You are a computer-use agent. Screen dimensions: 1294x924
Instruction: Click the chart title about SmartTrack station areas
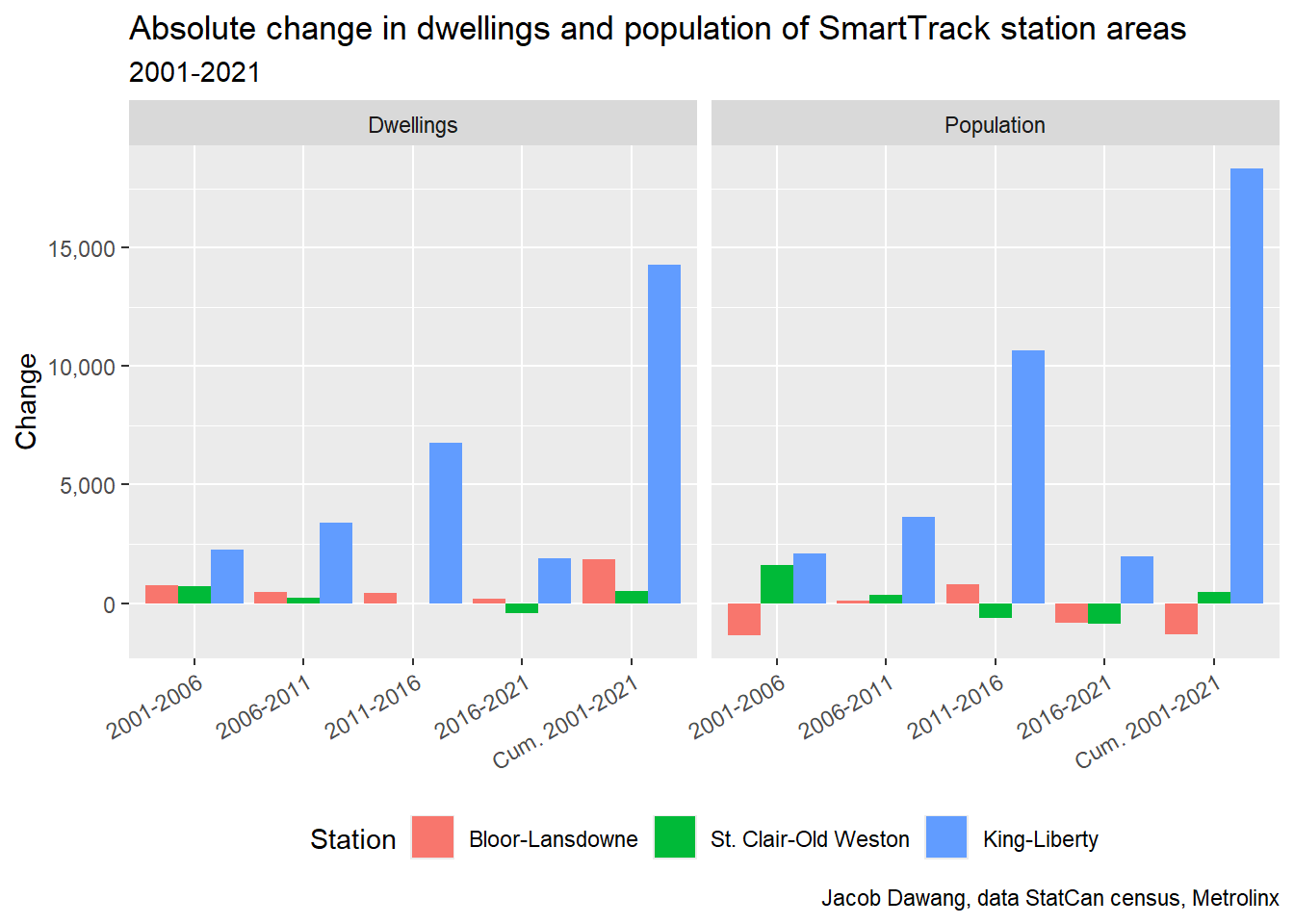tap(658, 29)
